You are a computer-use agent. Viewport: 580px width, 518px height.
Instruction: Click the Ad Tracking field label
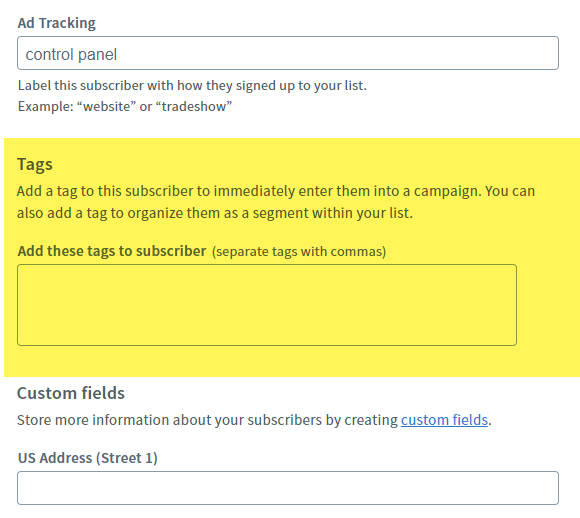point(57,23)
